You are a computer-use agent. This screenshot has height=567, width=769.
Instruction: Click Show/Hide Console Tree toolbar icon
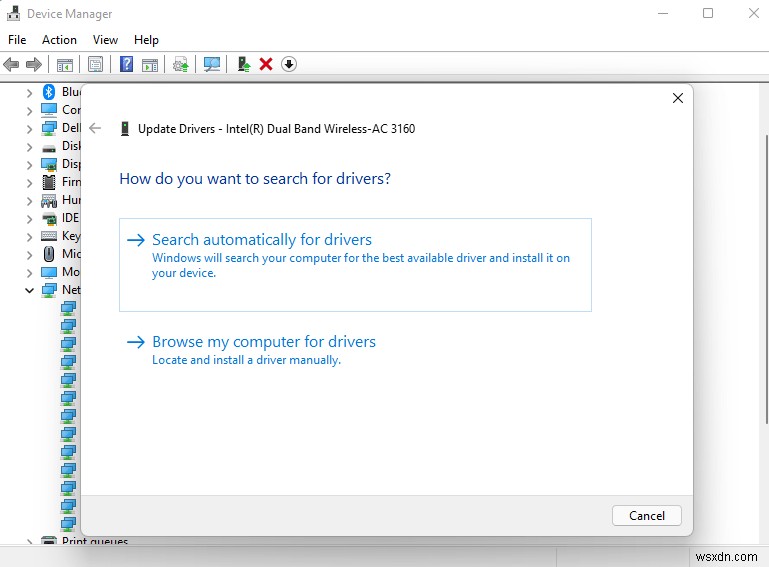click(x=65, y=64)
